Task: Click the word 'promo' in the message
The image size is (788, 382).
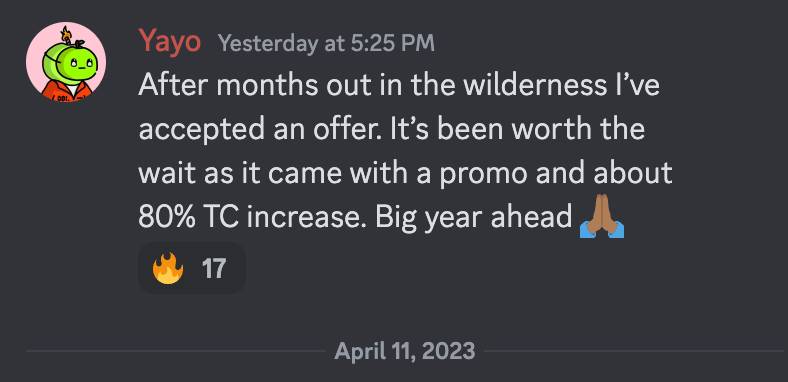Action: (483, 174)
